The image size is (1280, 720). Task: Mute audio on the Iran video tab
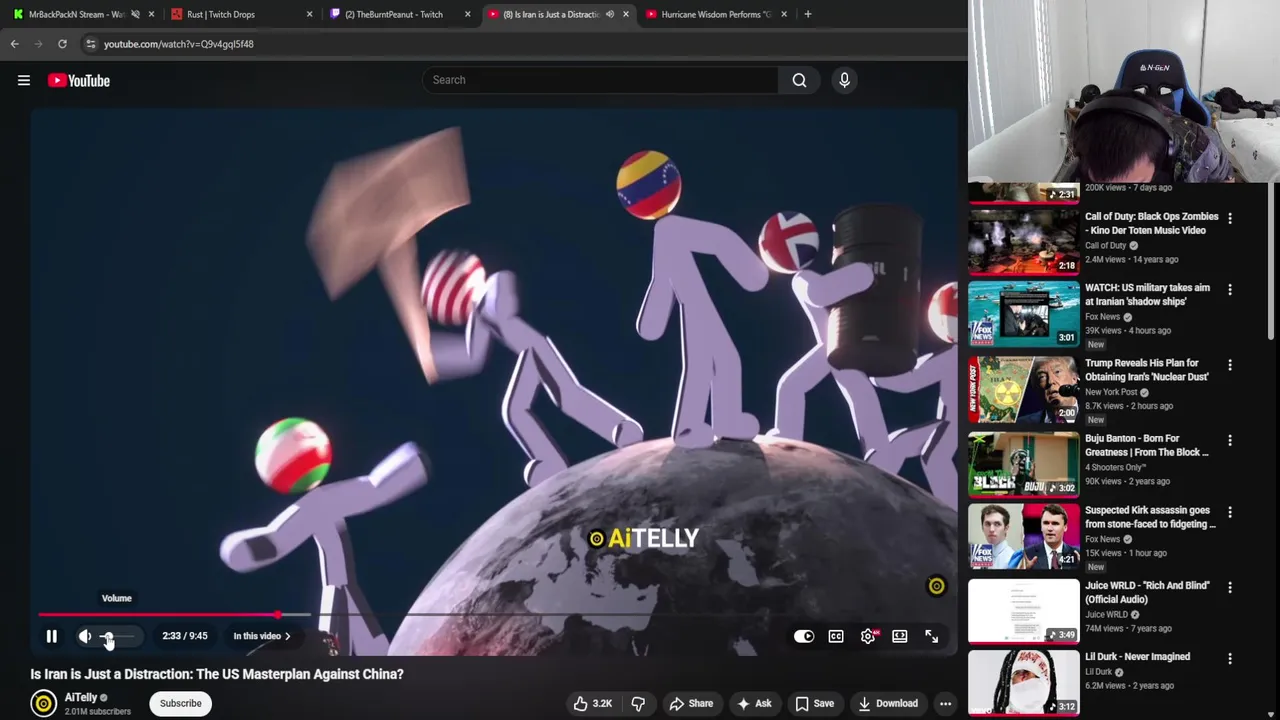coord(610,14)
